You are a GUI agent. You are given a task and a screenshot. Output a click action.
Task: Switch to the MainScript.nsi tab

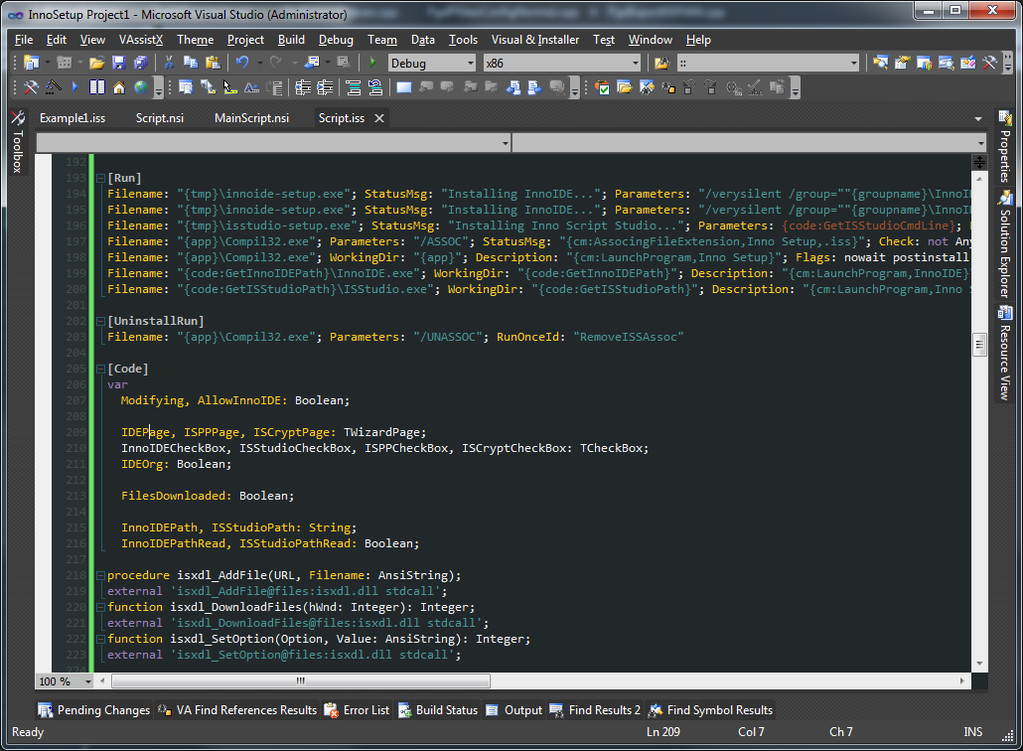click(252, 118)
